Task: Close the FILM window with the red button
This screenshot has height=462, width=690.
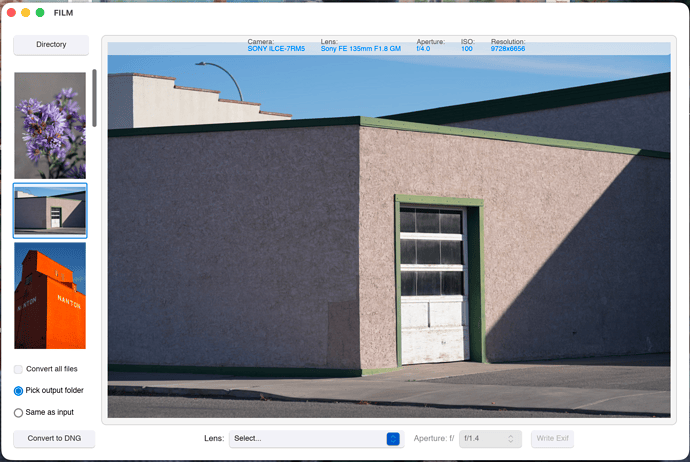Action: (11, 13)
